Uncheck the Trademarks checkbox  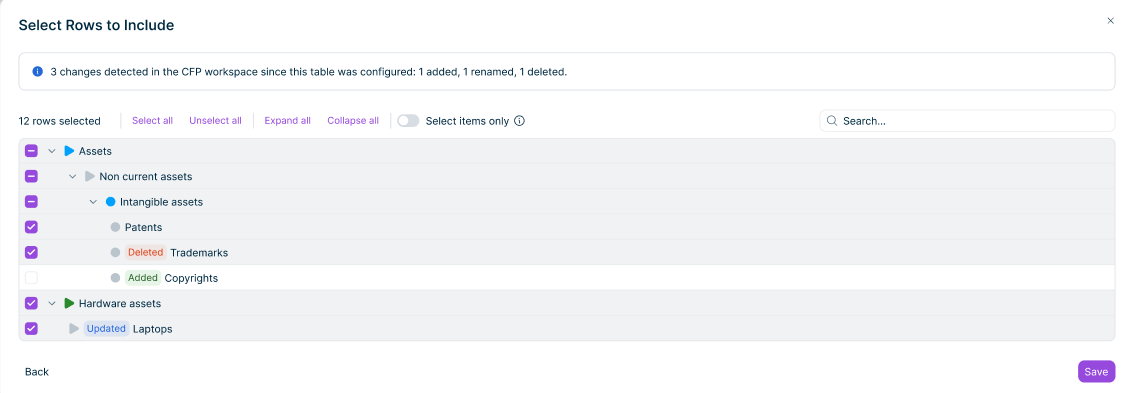[31, 252]
